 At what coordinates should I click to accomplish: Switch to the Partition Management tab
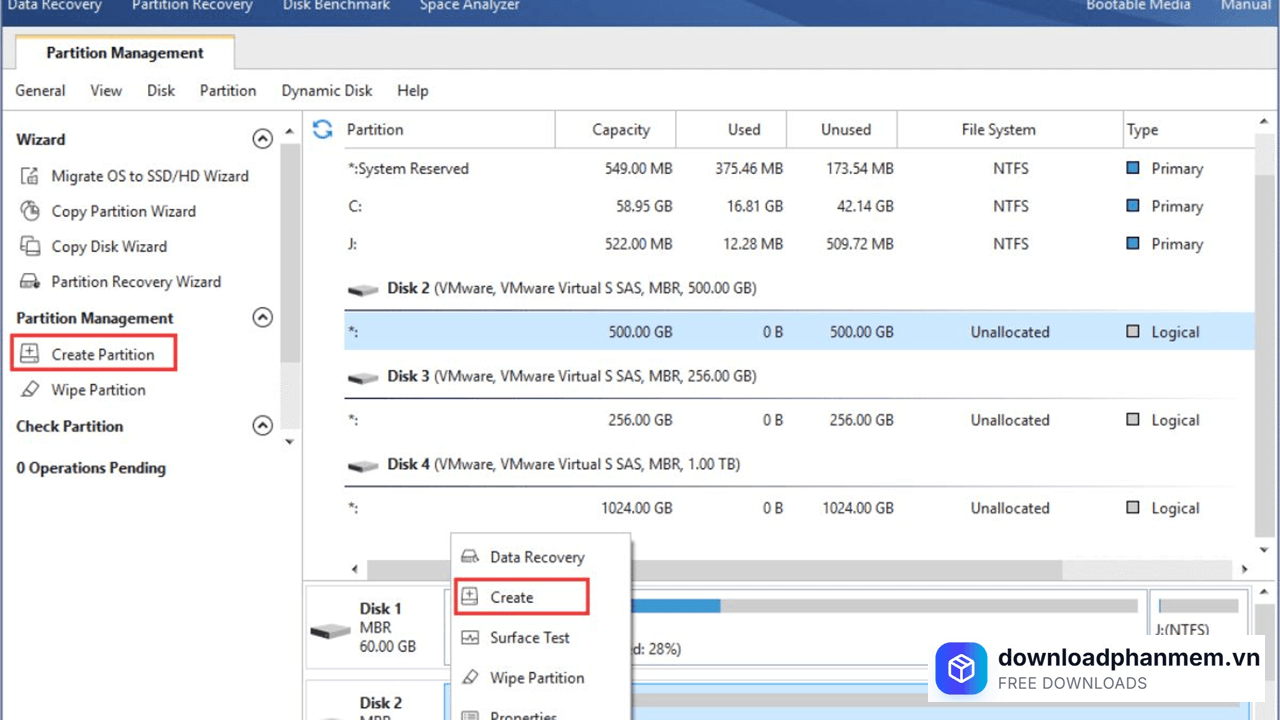[125, 53]
